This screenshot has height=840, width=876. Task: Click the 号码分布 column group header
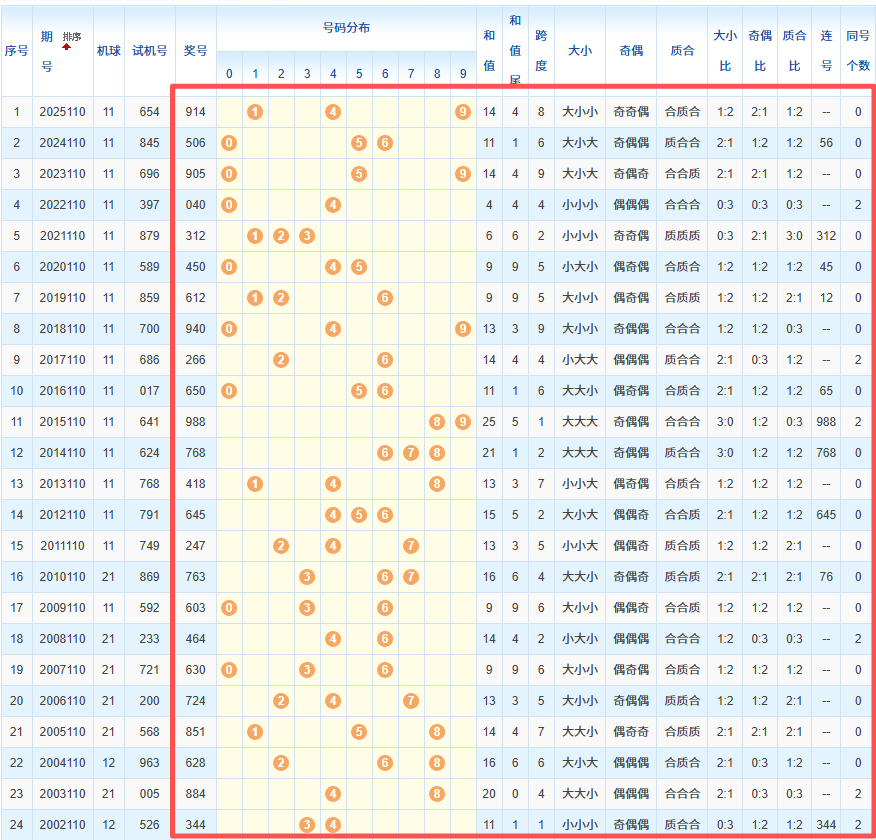coord(346,28)
